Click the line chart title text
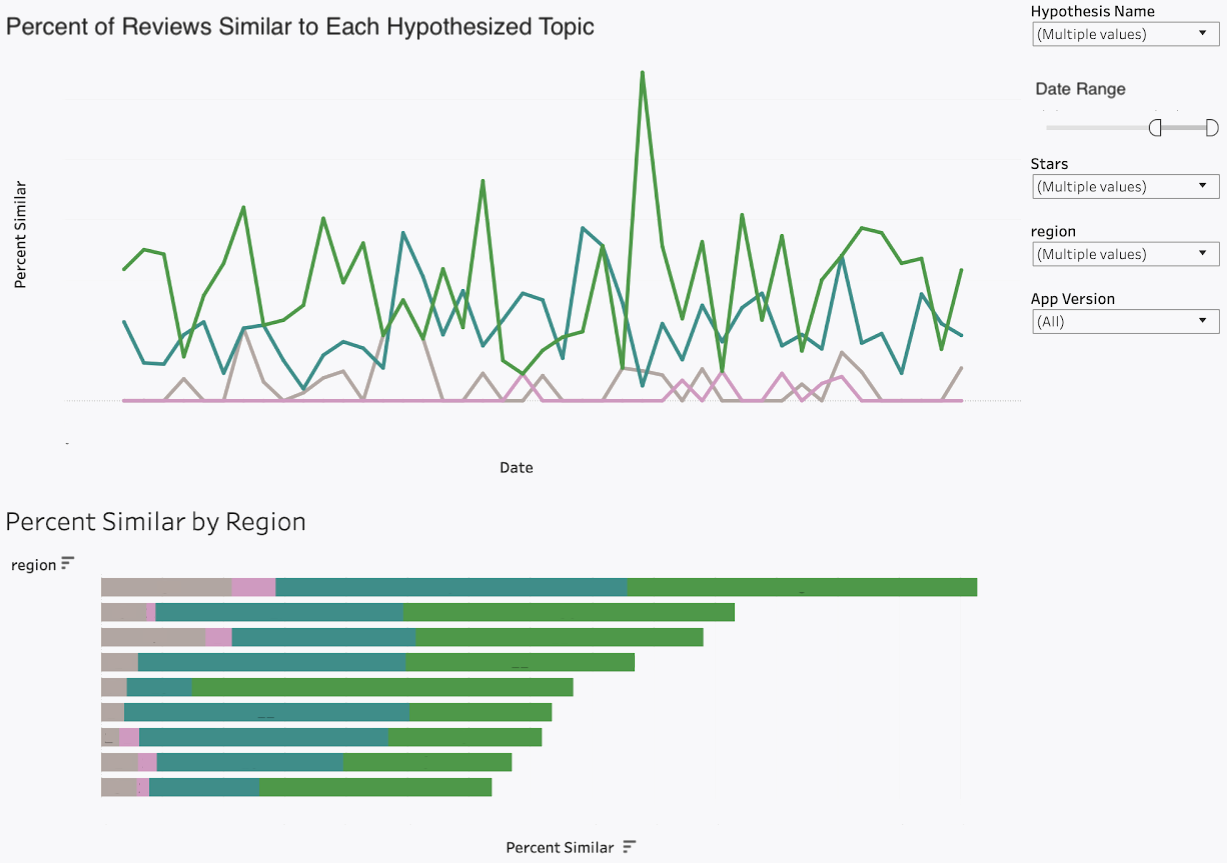Screen dimensions: 1227x863 (300, 27)
